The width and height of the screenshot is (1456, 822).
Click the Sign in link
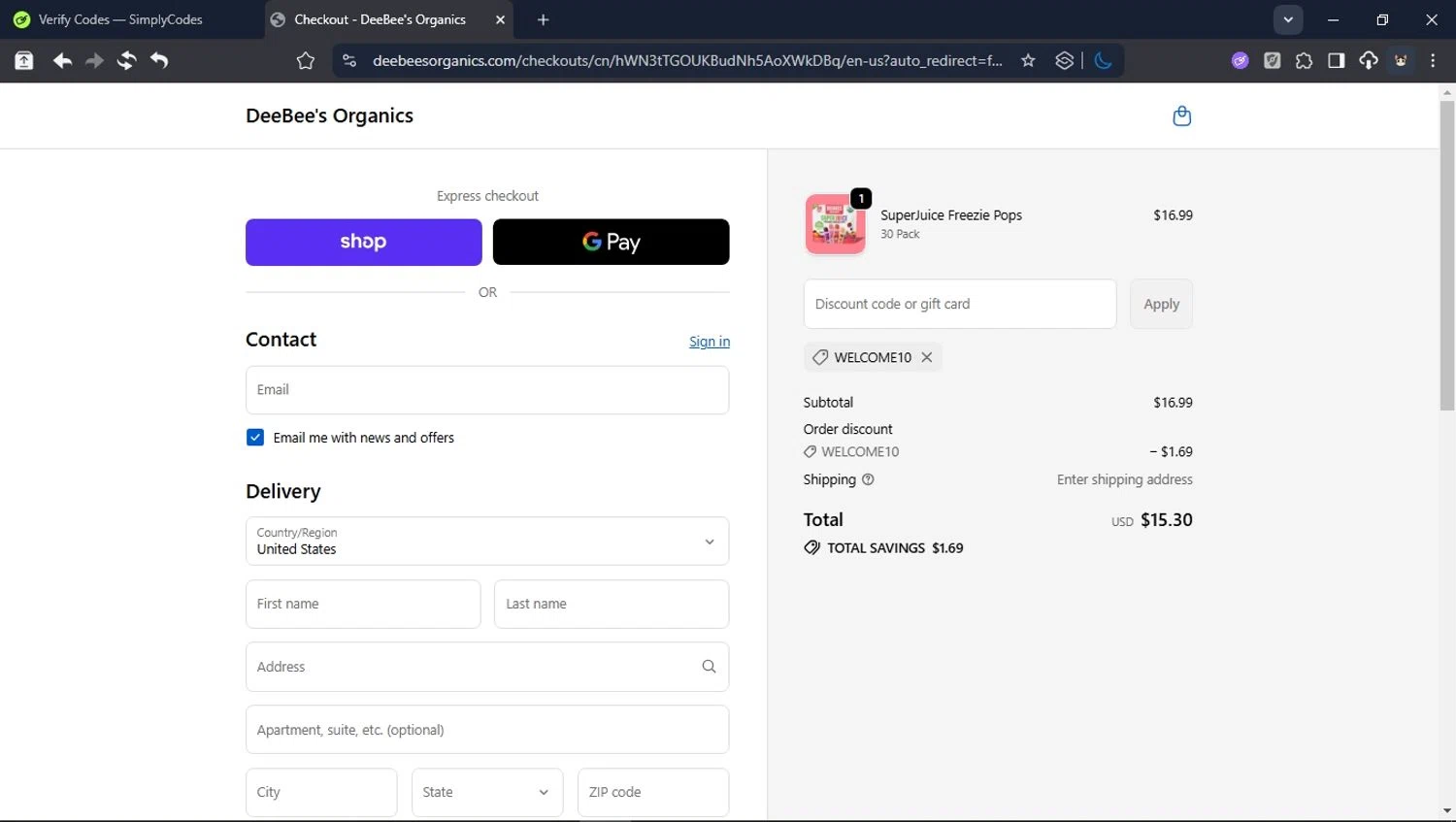pyautogui.click(x=710, y=342)
